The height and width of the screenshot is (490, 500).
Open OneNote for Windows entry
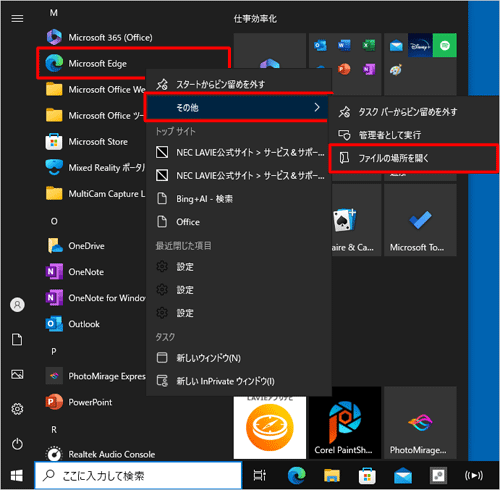[96, 298]
